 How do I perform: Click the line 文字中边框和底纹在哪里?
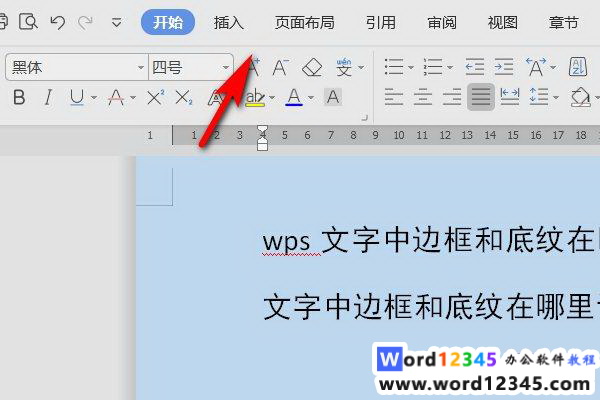pos(431,306)
